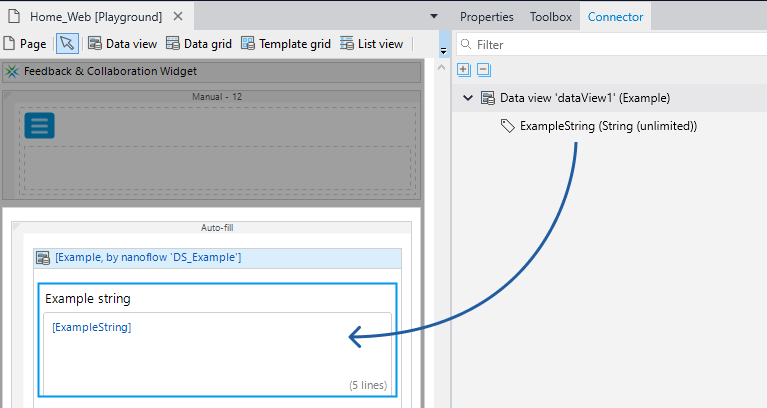
Task: Click the [ExampleString] text area
Action: 217,354
